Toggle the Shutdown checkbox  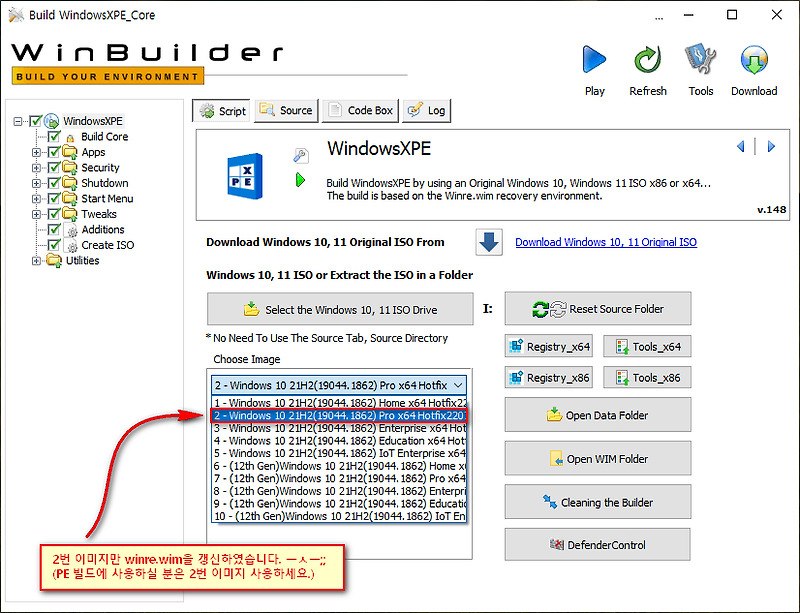tap(54, 182)
